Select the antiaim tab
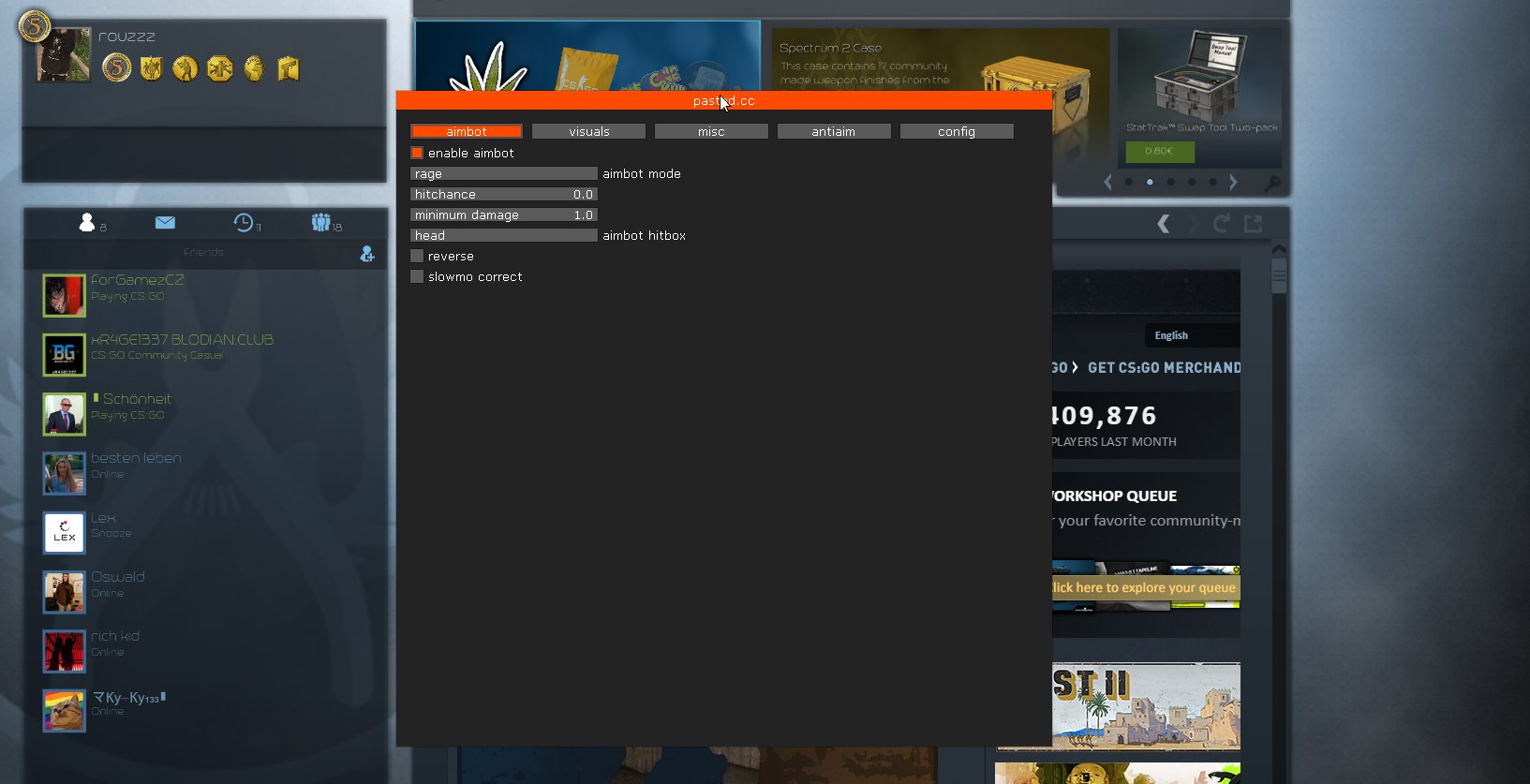Image resolution: width=1530 pixels, height=784 pixels. click(x=834, y=131)
